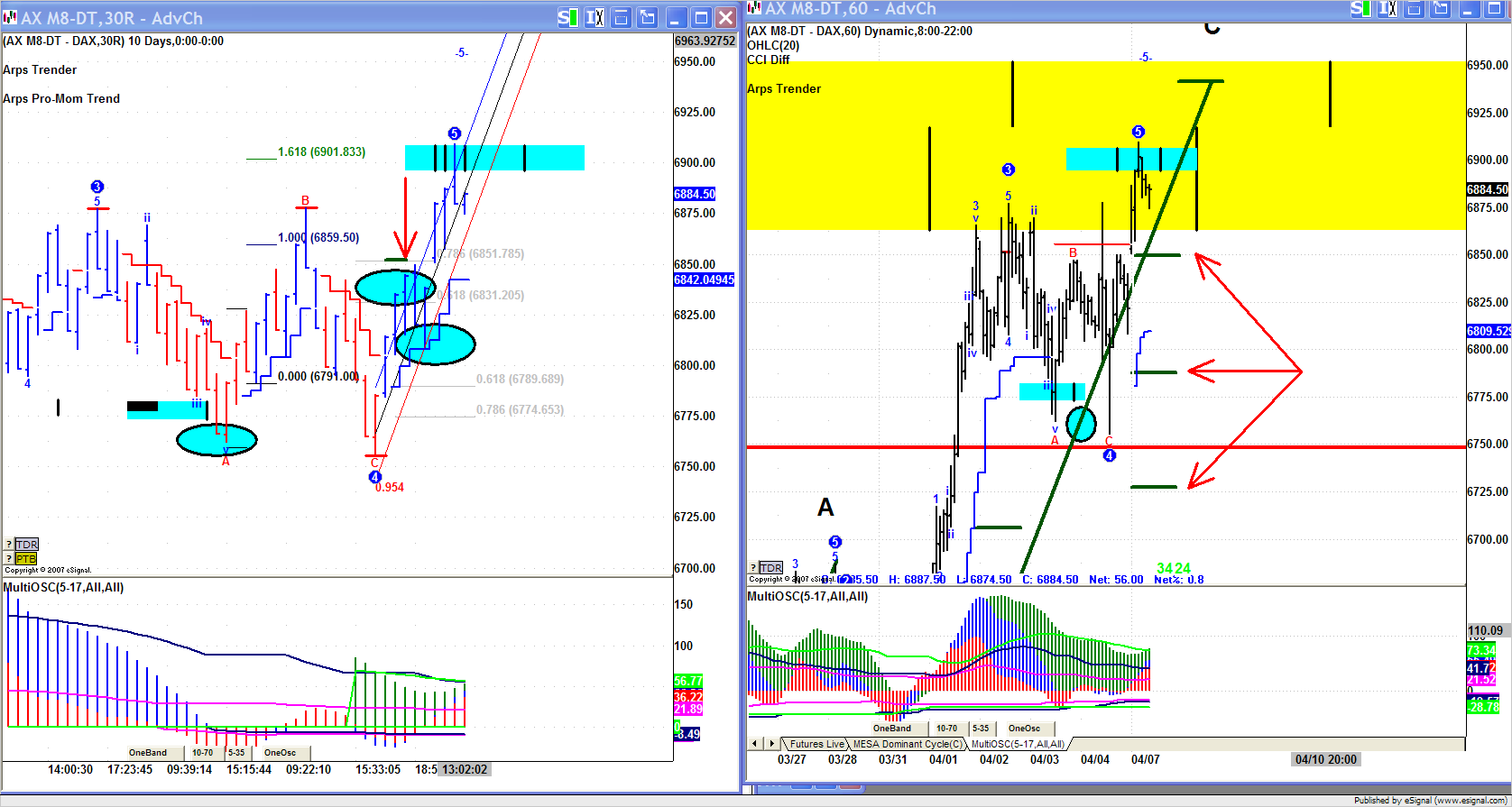
Task: Click the symbol link icon in 60-minute chart title bar
Action: coord(1361,9)
